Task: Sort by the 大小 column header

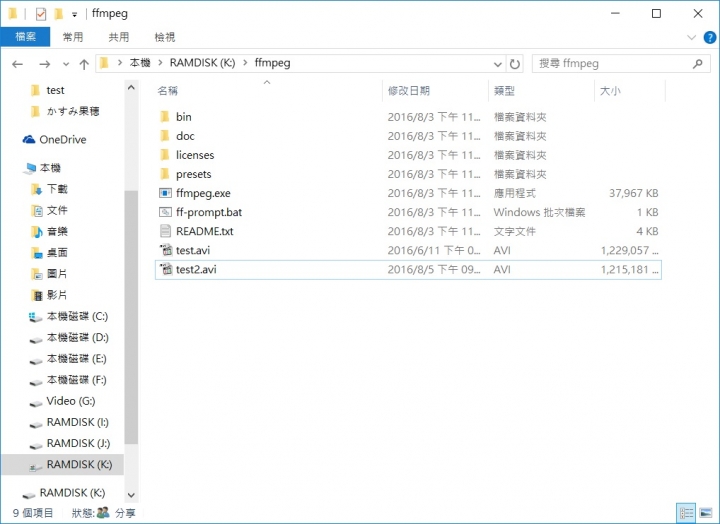Action: pos(610,91)
